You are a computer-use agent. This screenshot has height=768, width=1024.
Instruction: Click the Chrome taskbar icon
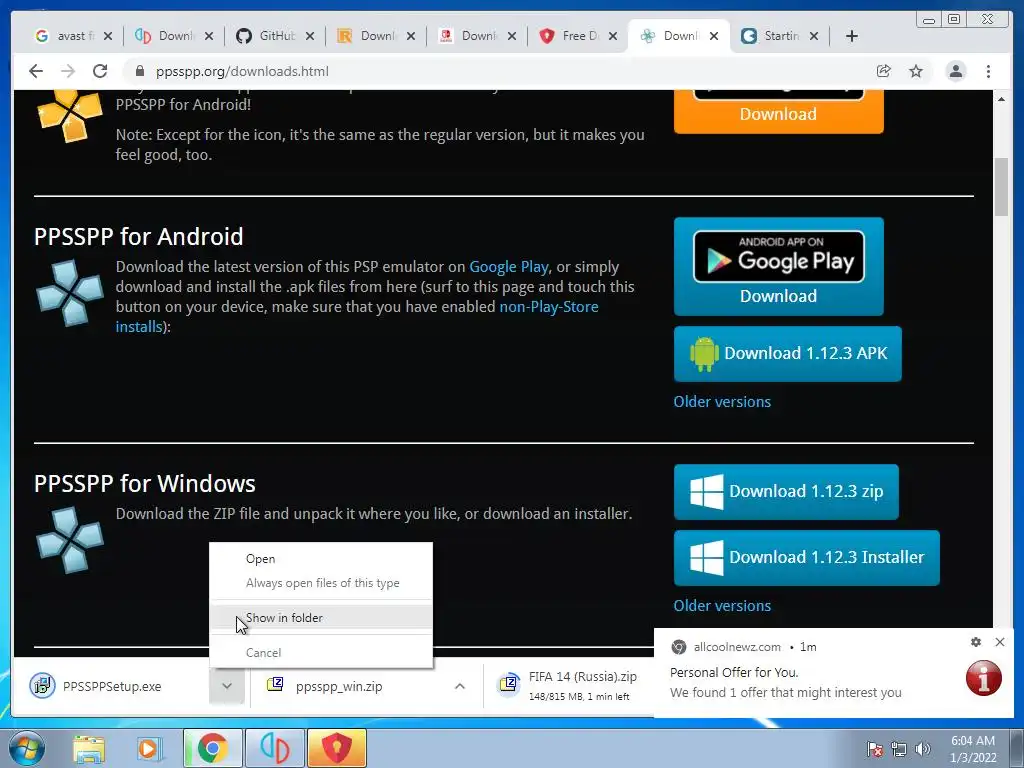pos(213,748)
